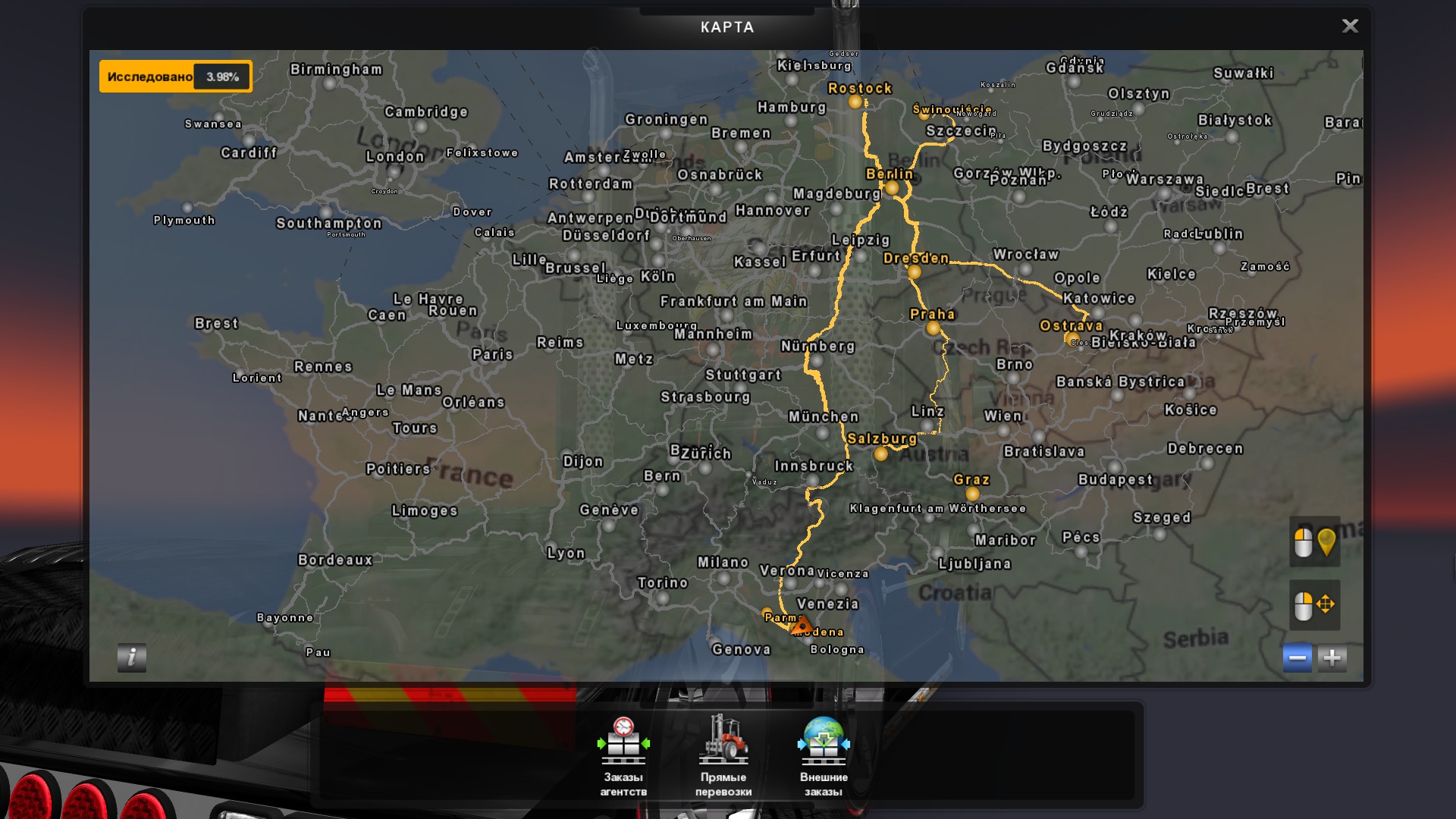Screen dimensions: 1456x819
Task: Open Внешние заказы external contracts
Action: point(824,756)
